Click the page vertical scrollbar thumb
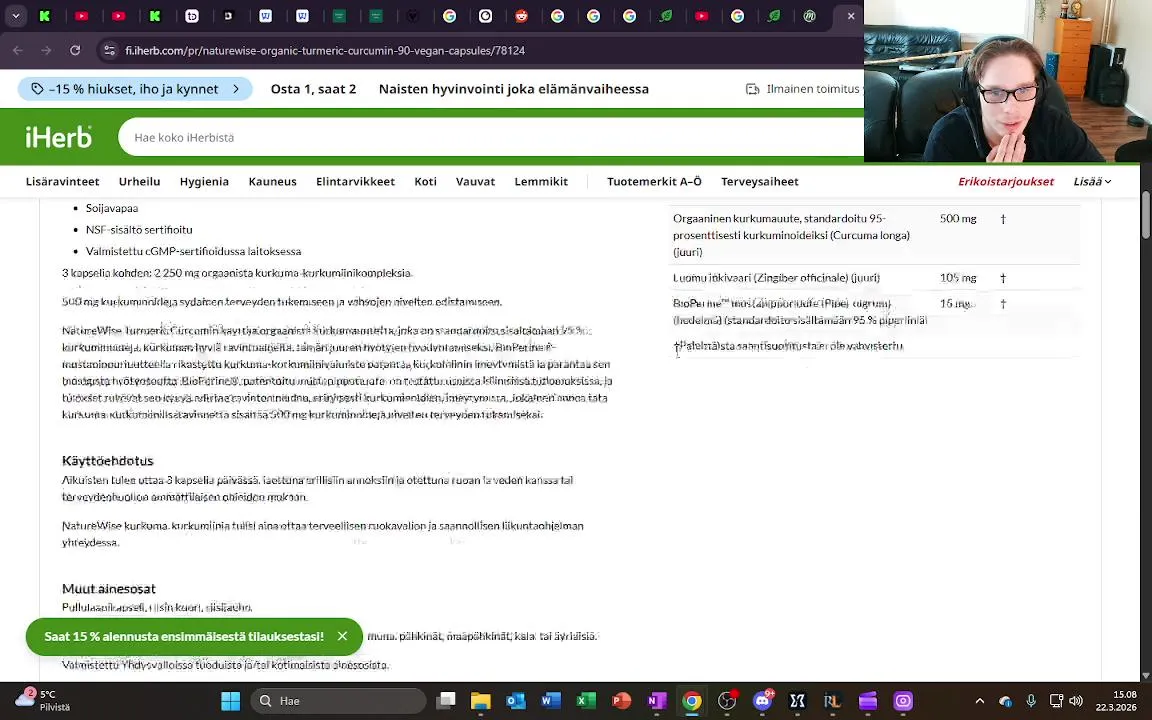The image size is (1152, 720). [x=1146, y=215]
